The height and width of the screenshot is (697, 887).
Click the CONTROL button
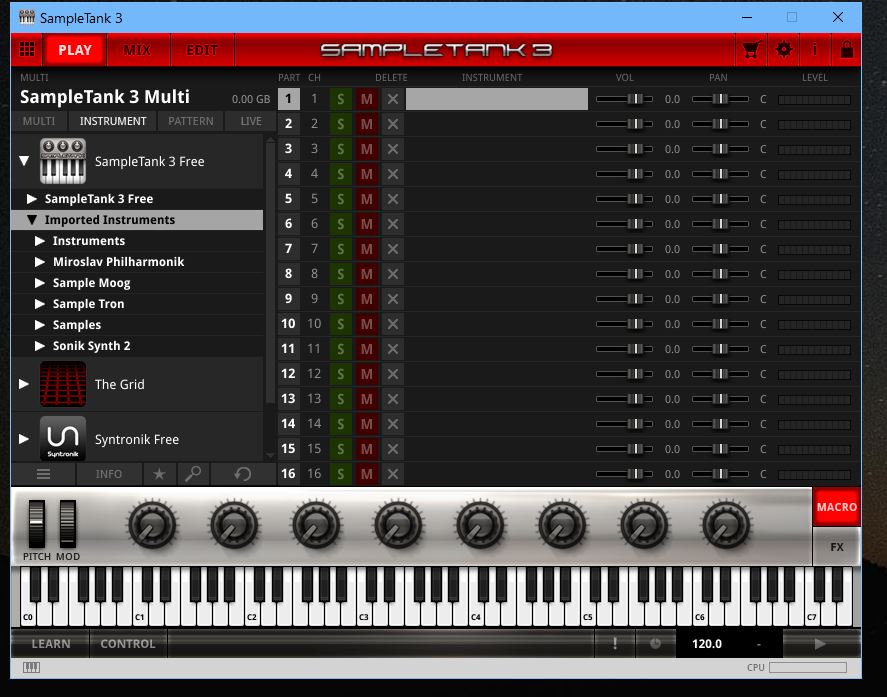tap(128, 644)
